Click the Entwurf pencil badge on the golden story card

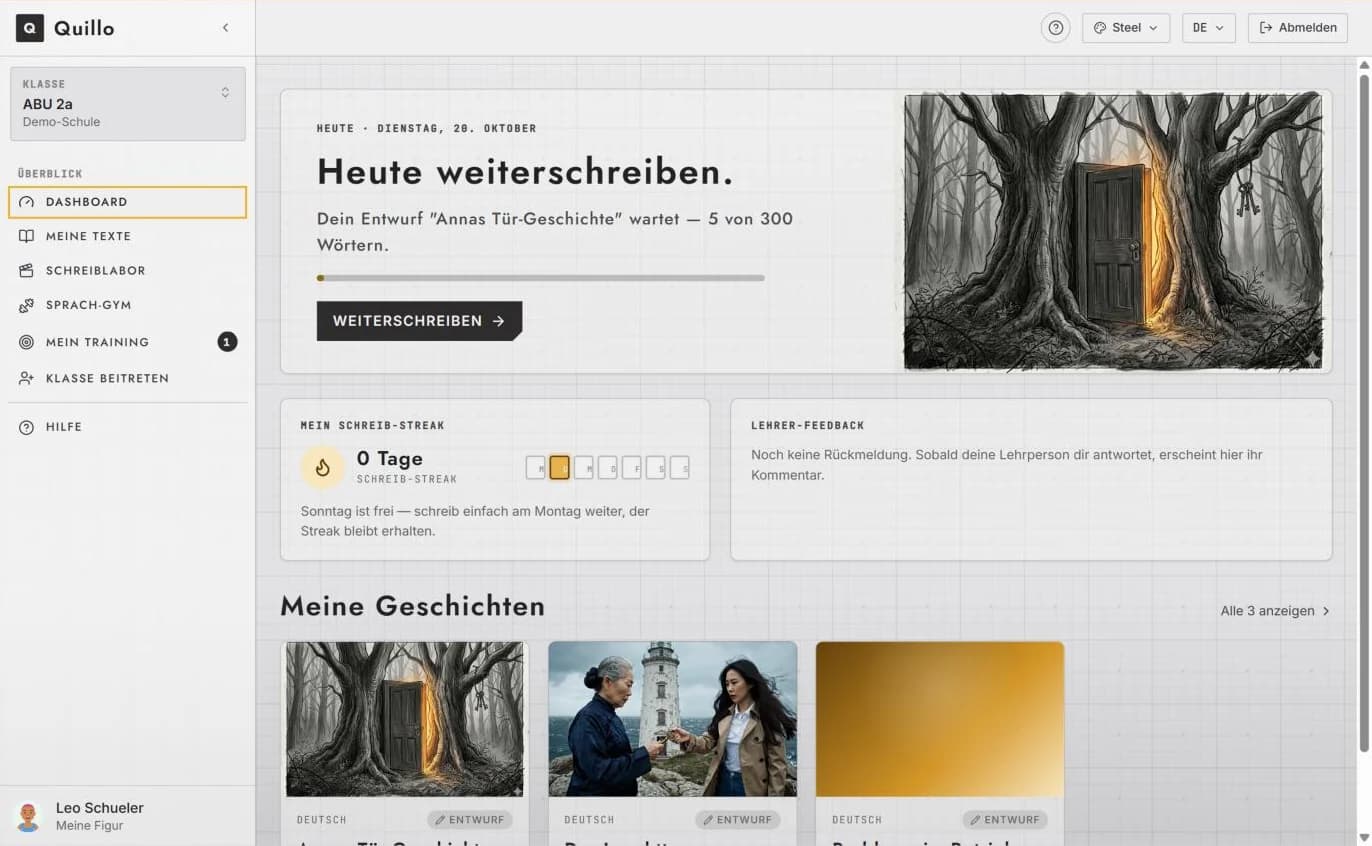(1005, 820)
